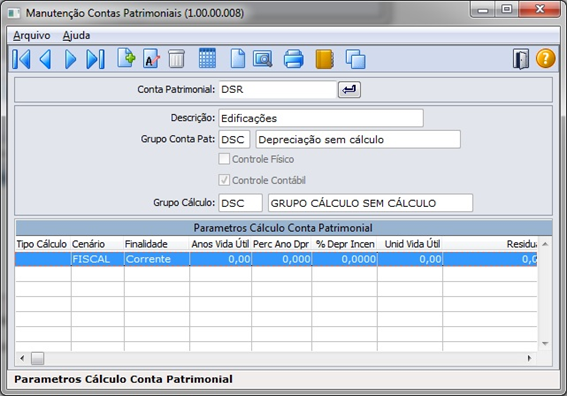Image resolution: width=567 pixels, height=396 pixels.
Task: Click the application icon in title bar
Action: click(x=14, y=13)
